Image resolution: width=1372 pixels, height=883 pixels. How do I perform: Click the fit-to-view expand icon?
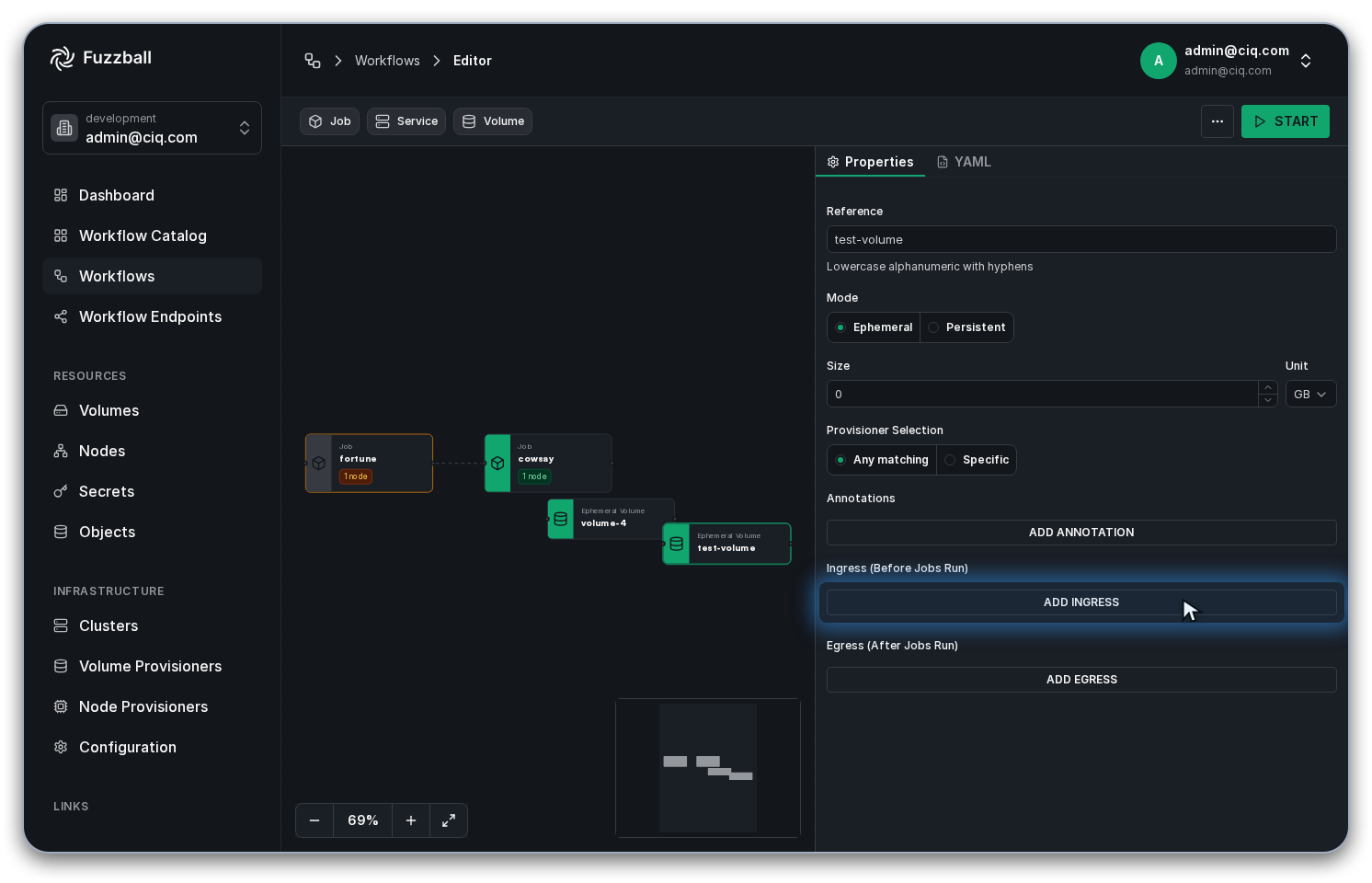tap(449, 820)
